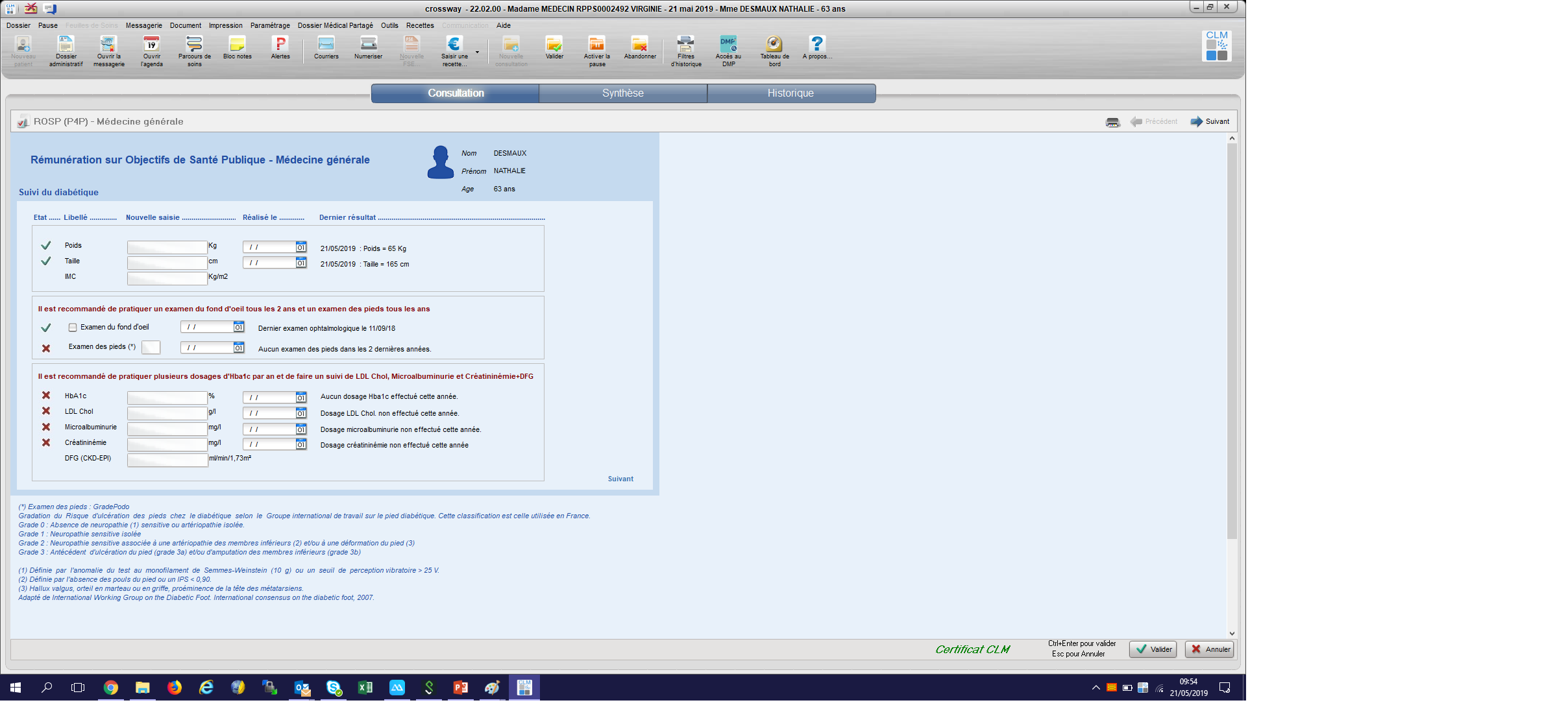Click the vertical scrollbar of the form
The height and width of the screenshot is (707, 1568).
(x=1232, y=337)
